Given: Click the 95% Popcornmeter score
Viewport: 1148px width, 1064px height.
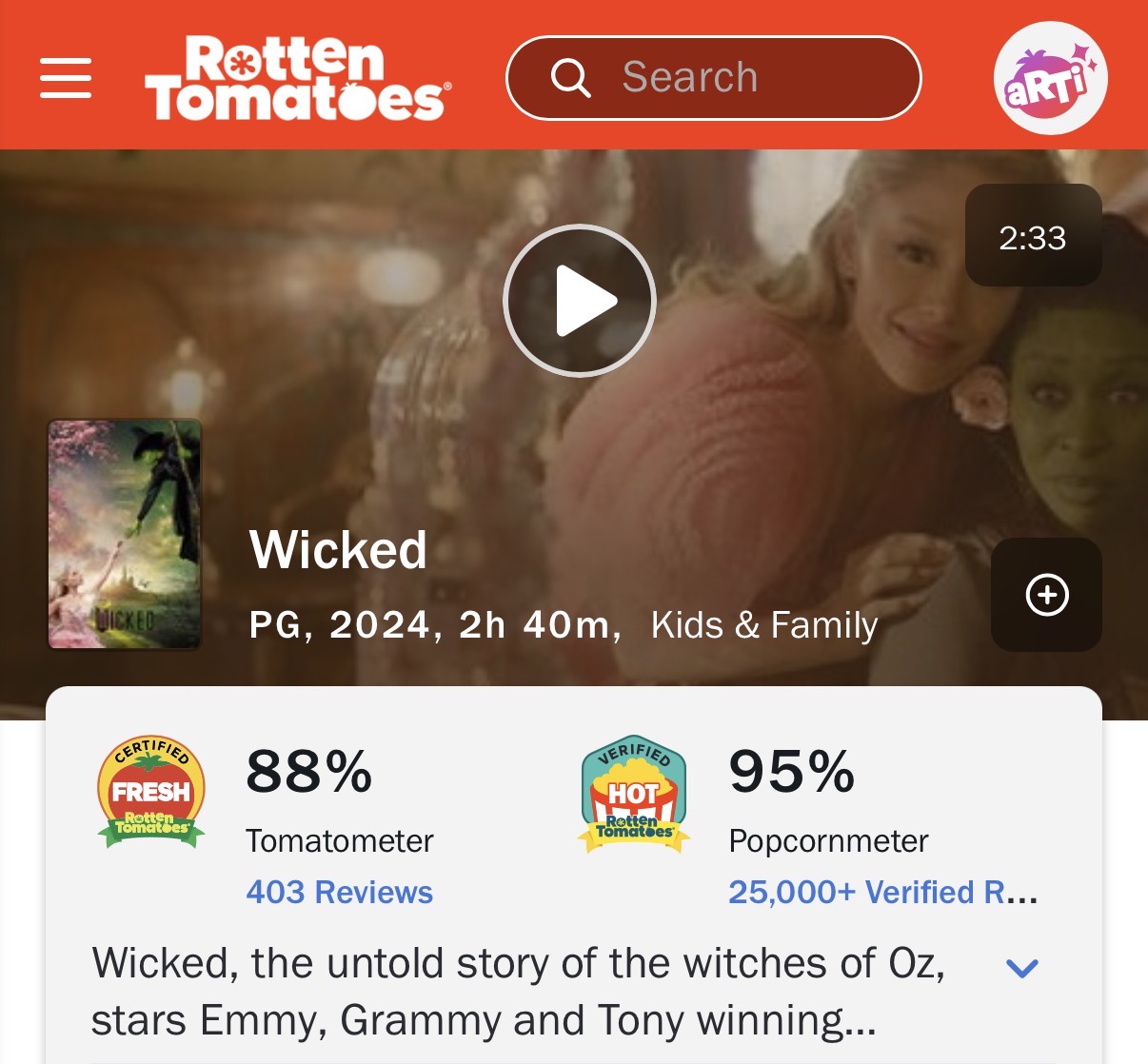Looking at the screenshot, I should 792,771.
